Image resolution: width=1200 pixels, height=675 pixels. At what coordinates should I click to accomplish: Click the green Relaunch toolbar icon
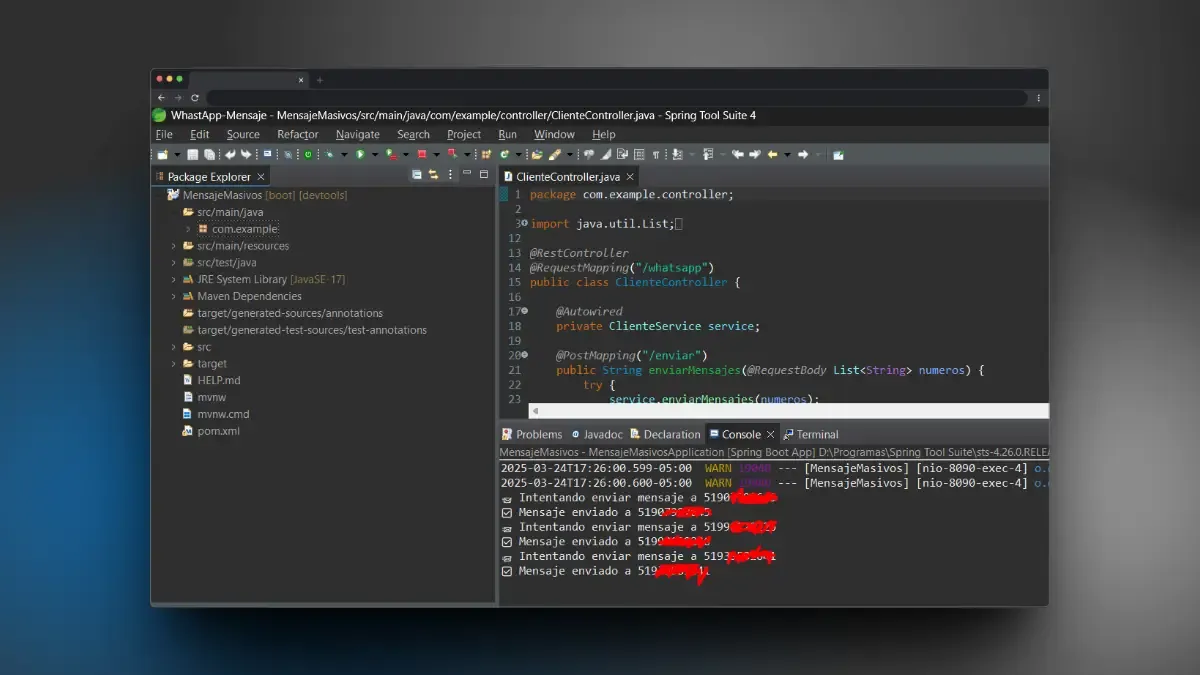pos(308,155)
